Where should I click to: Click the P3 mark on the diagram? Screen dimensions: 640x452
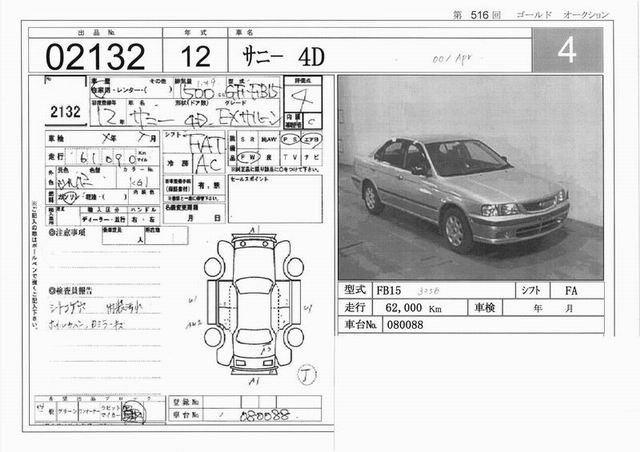point(267,350)
